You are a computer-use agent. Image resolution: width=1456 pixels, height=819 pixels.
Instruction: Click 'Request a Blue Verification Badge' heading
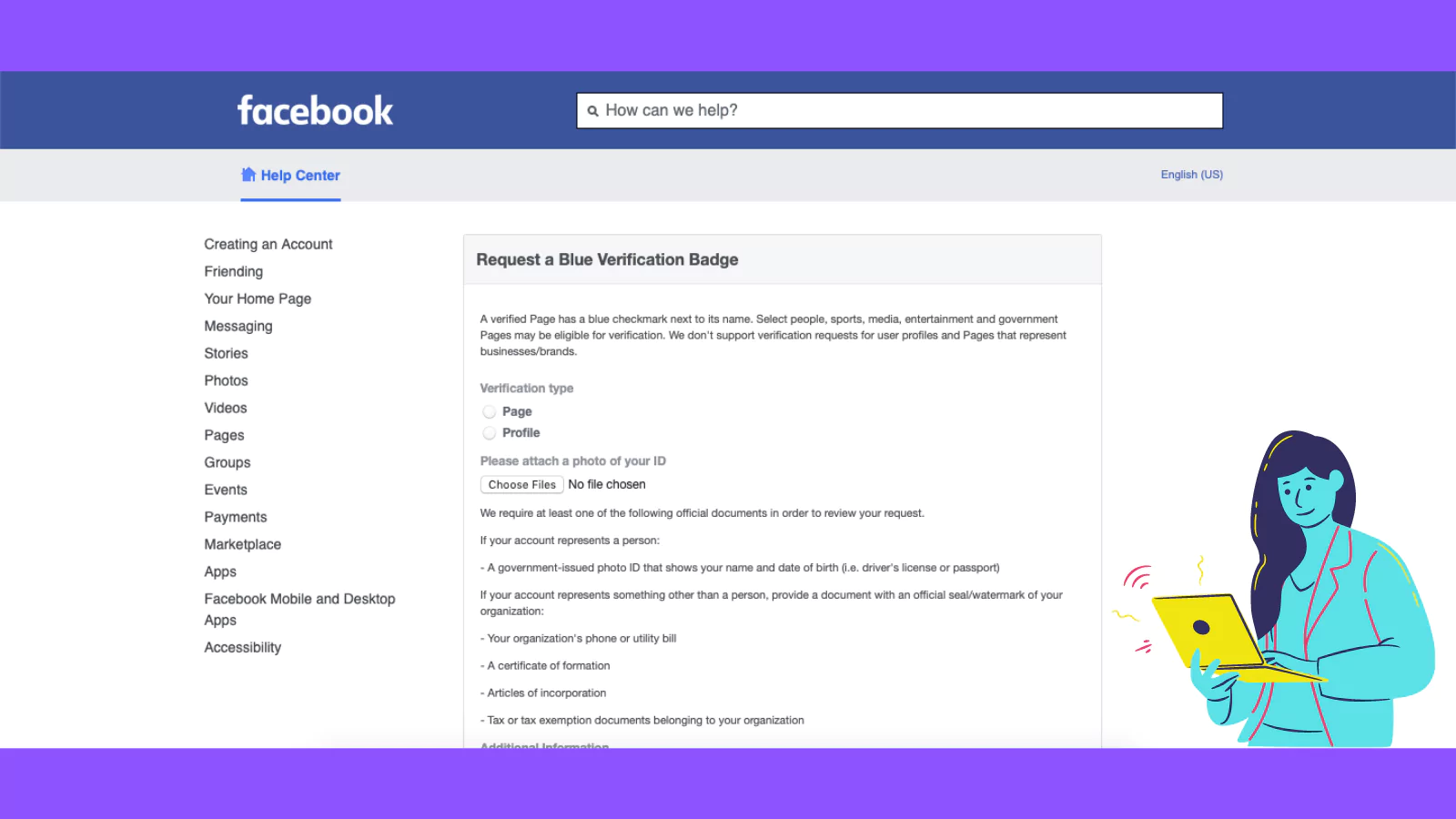click(x=607, y=260)
